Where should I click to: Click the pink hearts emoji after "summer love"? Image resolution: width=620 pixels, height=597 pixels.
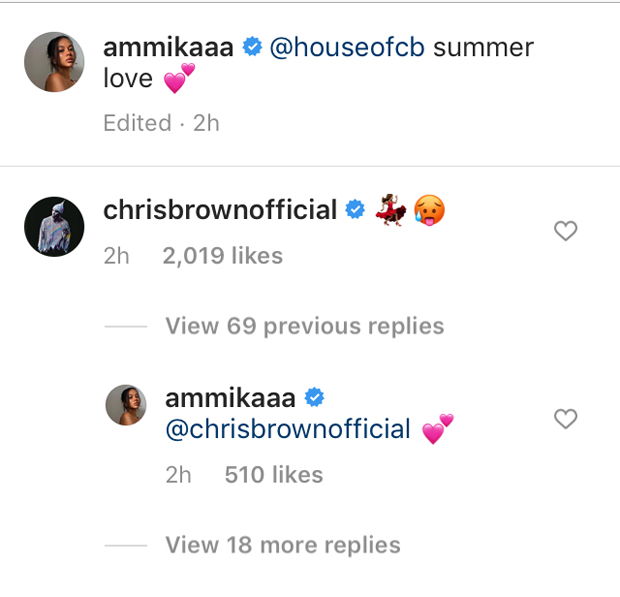point(177,80)
